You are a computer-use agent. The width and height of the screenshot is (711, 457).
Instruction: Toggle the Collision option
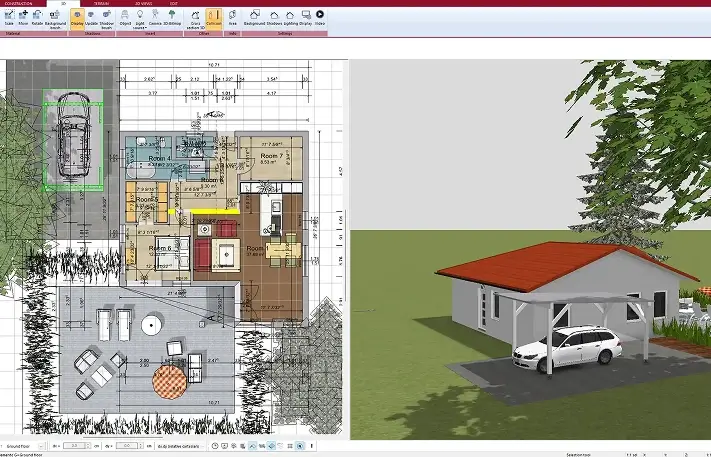pos(214,19)
